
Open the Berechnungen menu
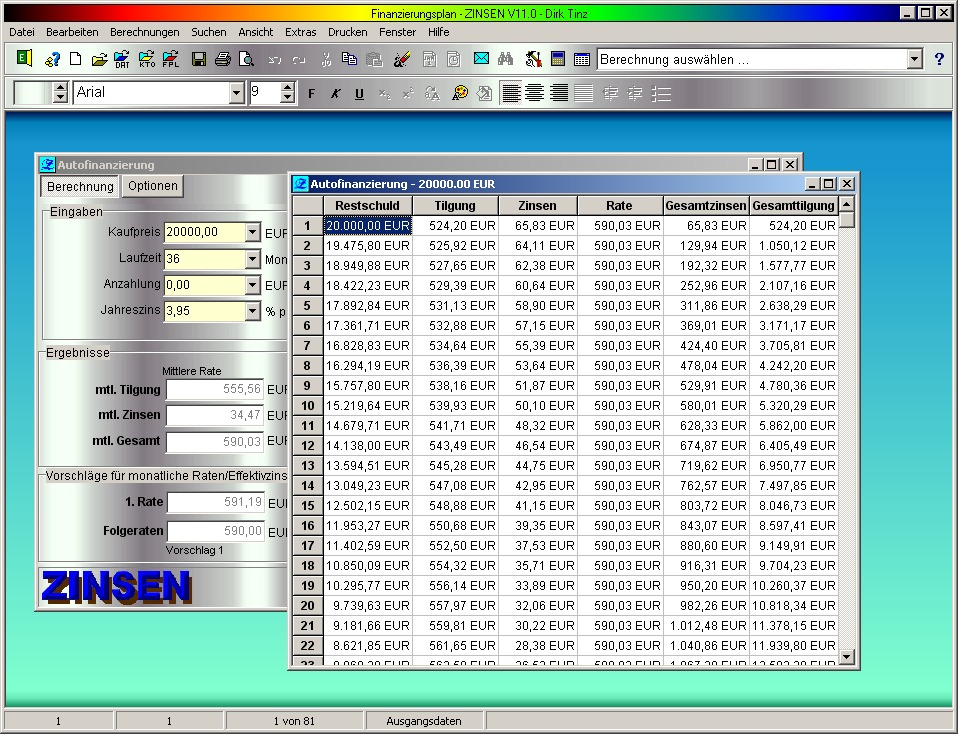[x=145, y=32]
